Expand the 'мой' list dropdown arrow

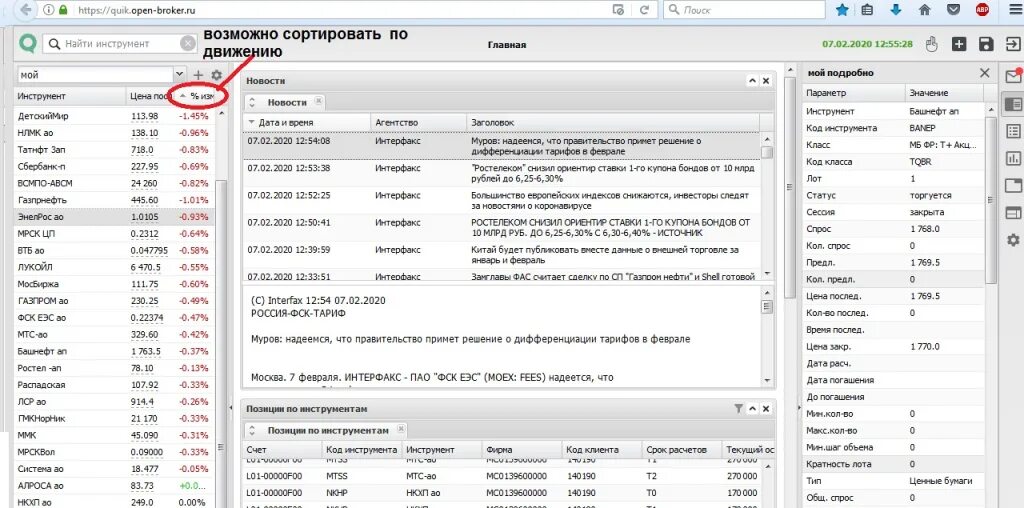(x=180, y=75)
